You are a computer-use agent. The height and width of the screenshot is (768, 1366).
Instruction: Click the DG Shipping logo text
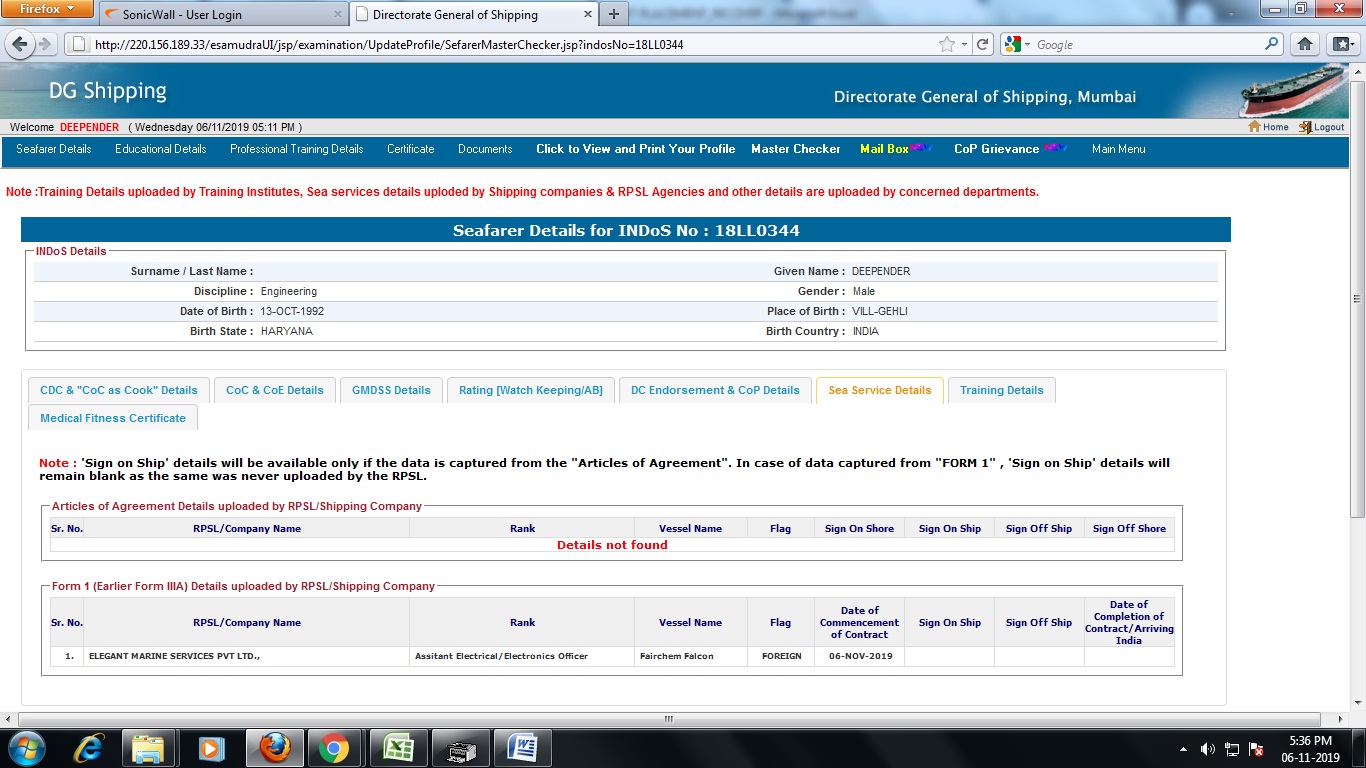pyautogui.click(x=108, y=92)
